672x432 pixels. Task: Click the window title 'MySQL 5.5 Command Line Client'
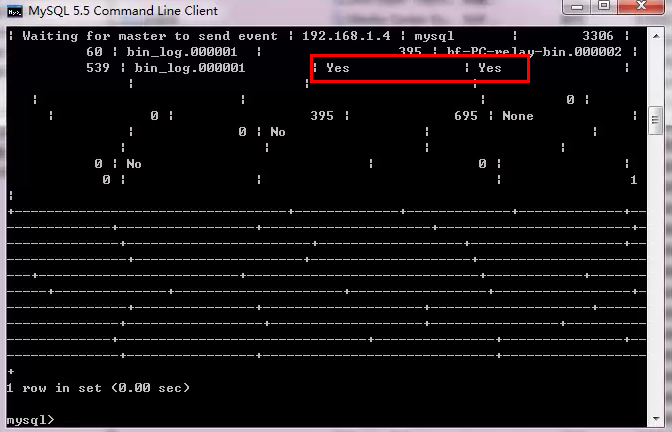pos(123,11)
